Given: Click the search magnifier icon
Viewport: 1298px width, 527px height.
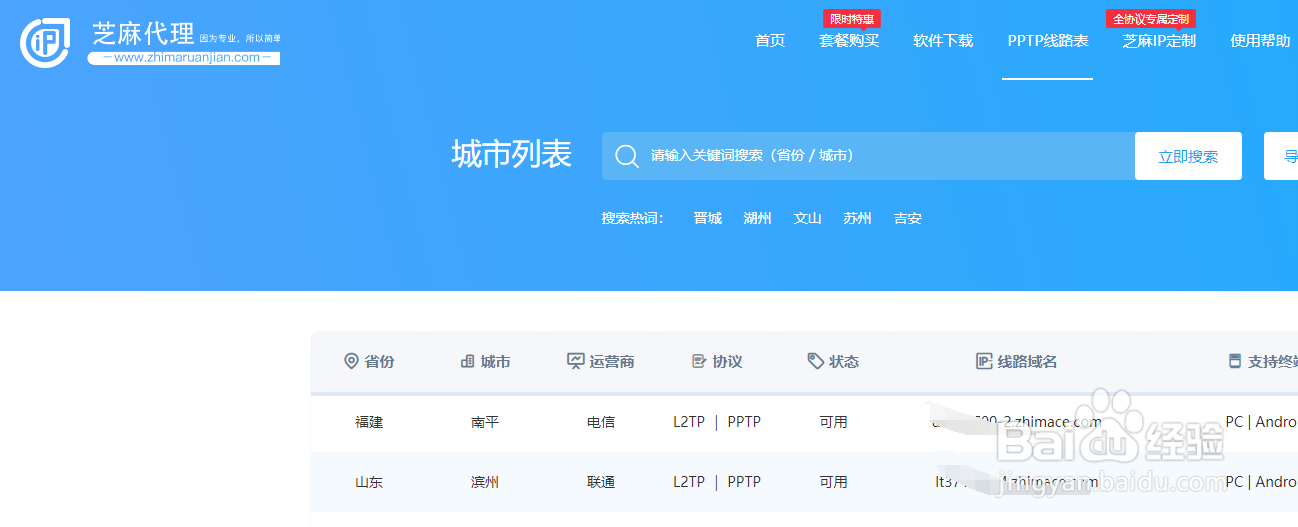Looking at the screenshot, I should [x=627, y=156].
